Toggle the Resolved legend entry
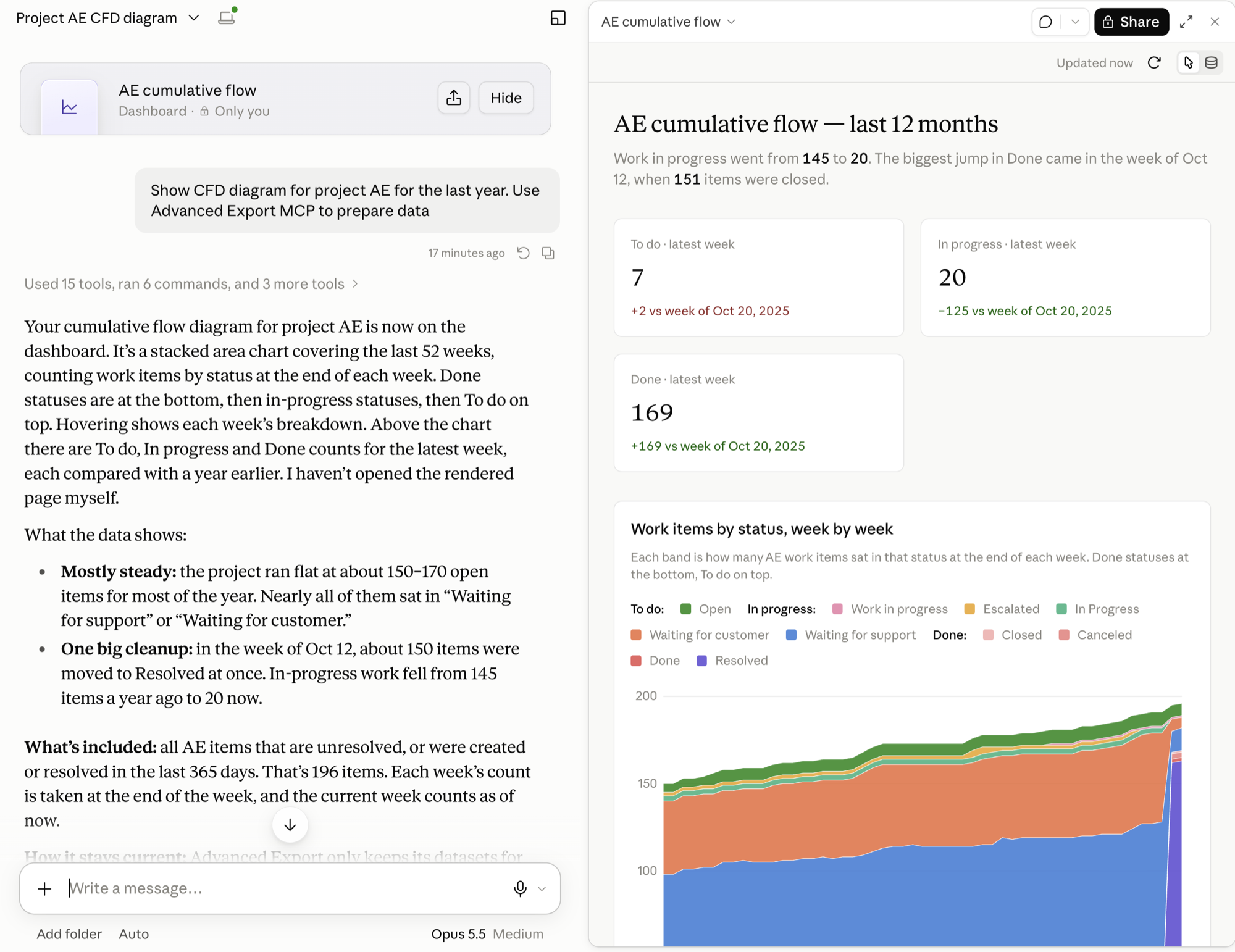Screen dimensions: 1235x952 [x=732, y=661]
